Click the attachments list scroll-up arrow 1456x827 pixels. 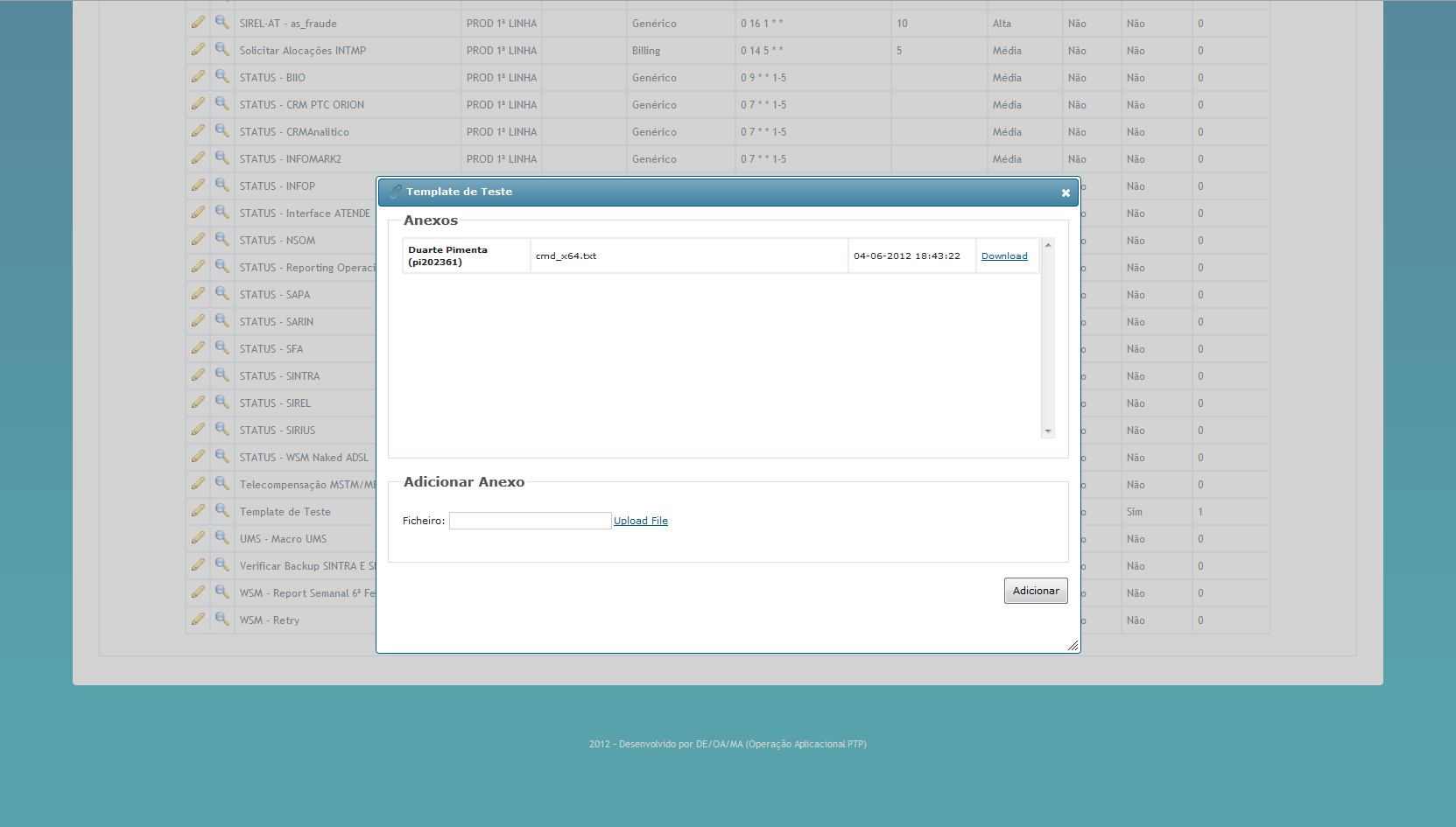point(1048,245)
